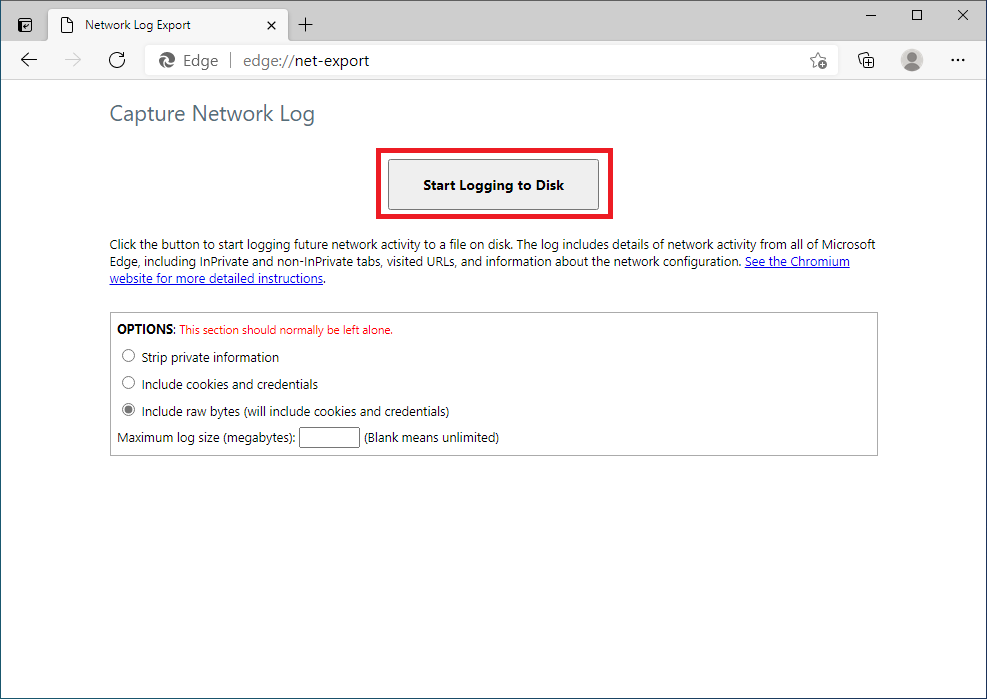Open Settings and more menu
Screen dimensions: 987x699
click(x=958, y=61)
